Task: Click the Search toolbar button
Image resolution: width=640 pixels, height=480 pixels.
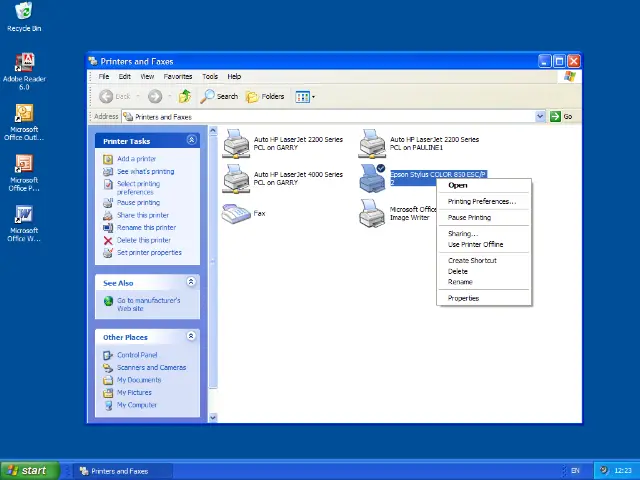Action: pos(219,97)
